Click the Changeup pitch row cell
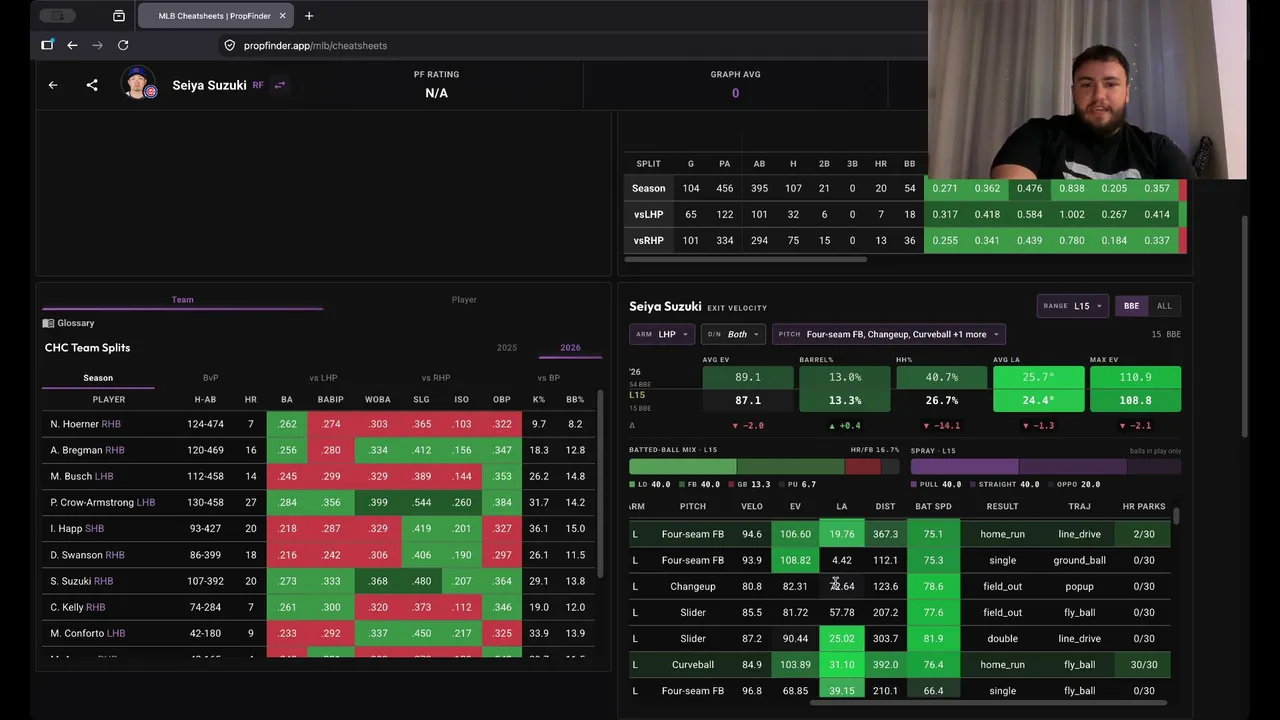This screenshot has height=720, width=1280. [693, 587]
